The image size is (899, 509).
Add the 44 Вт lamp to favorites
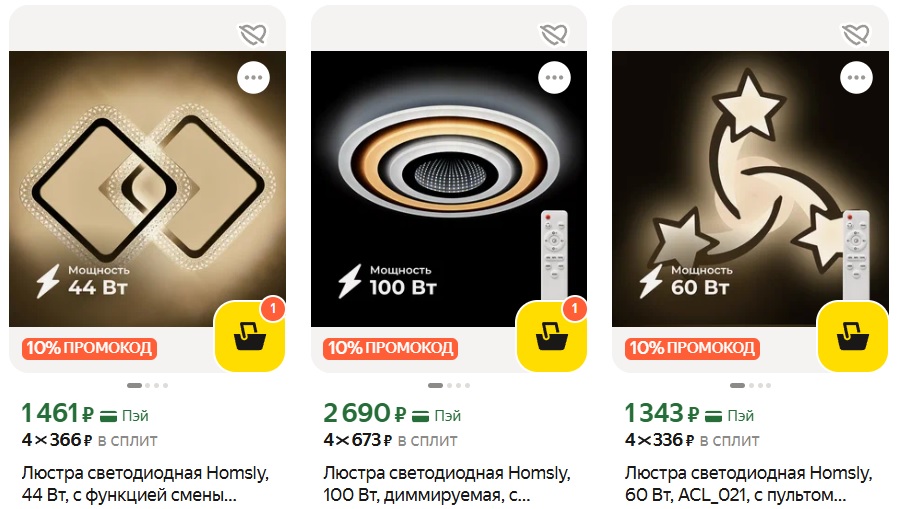click(x=253, y=34)
